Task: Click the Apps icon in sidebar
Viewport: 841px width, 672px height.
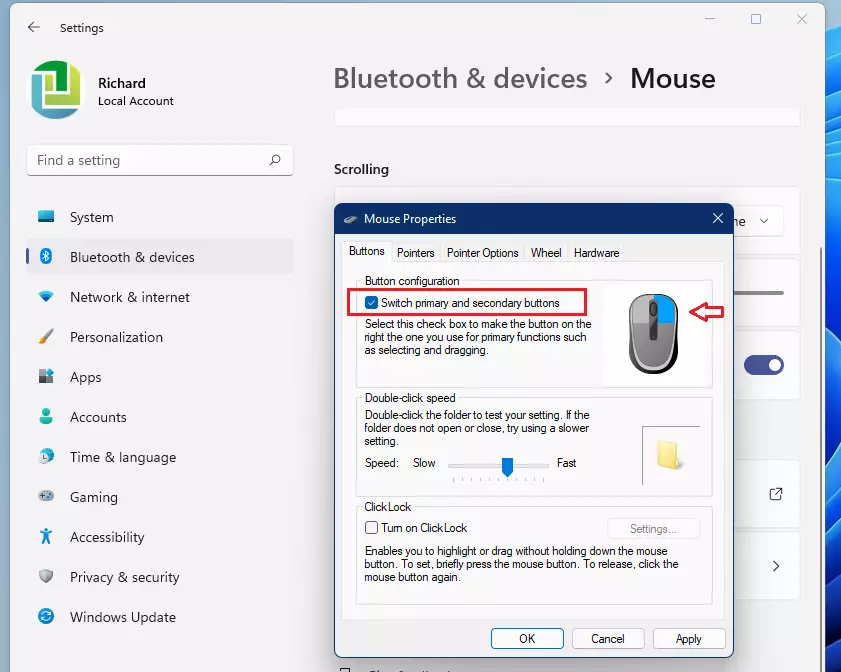Action: pyautogui.click(x=46, y=376)
